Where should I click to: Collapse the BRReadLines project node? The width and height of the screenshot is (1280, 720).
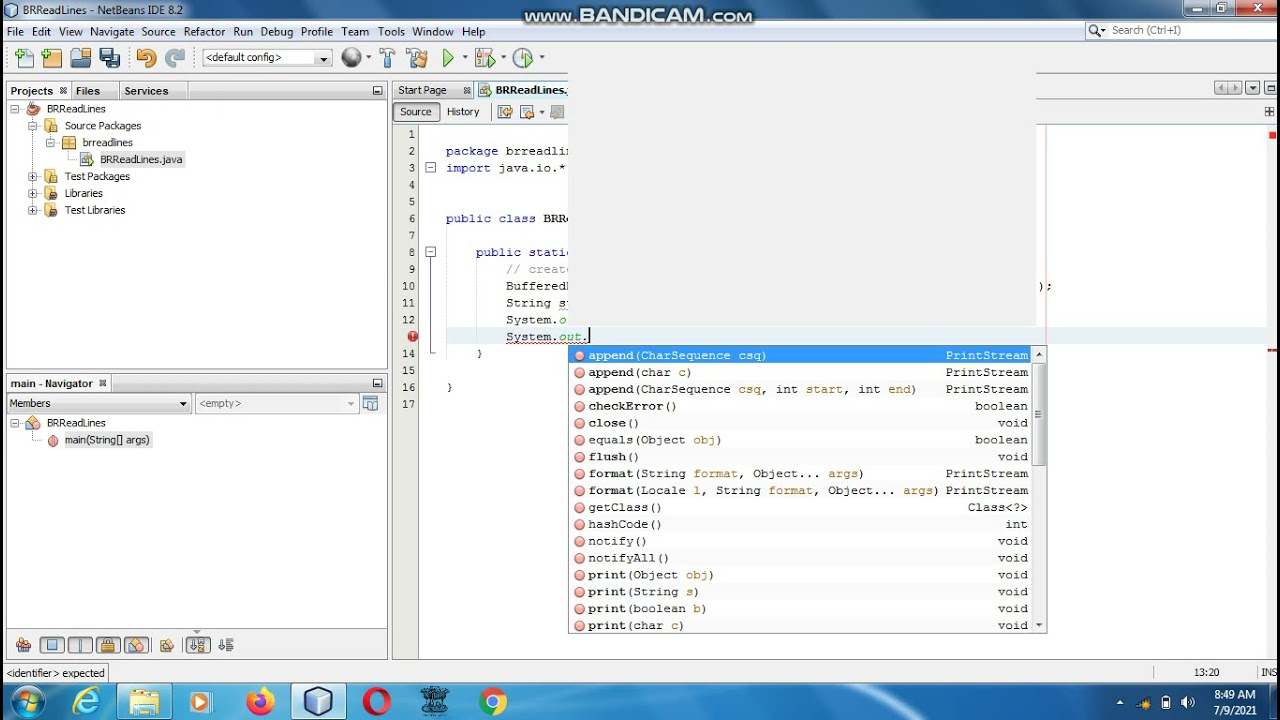pyautogui.click(x=15, y=109)
